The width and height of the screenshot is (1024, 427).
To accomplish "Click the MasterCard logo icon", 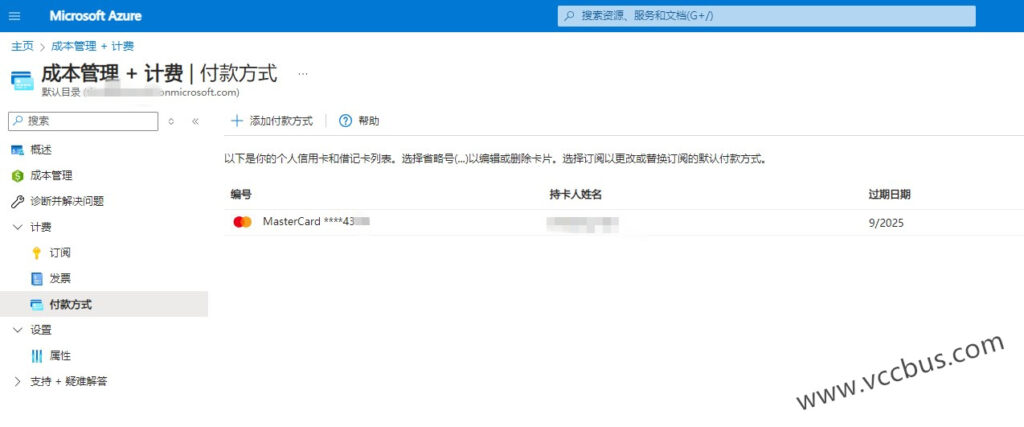I will tap(242, 222).
